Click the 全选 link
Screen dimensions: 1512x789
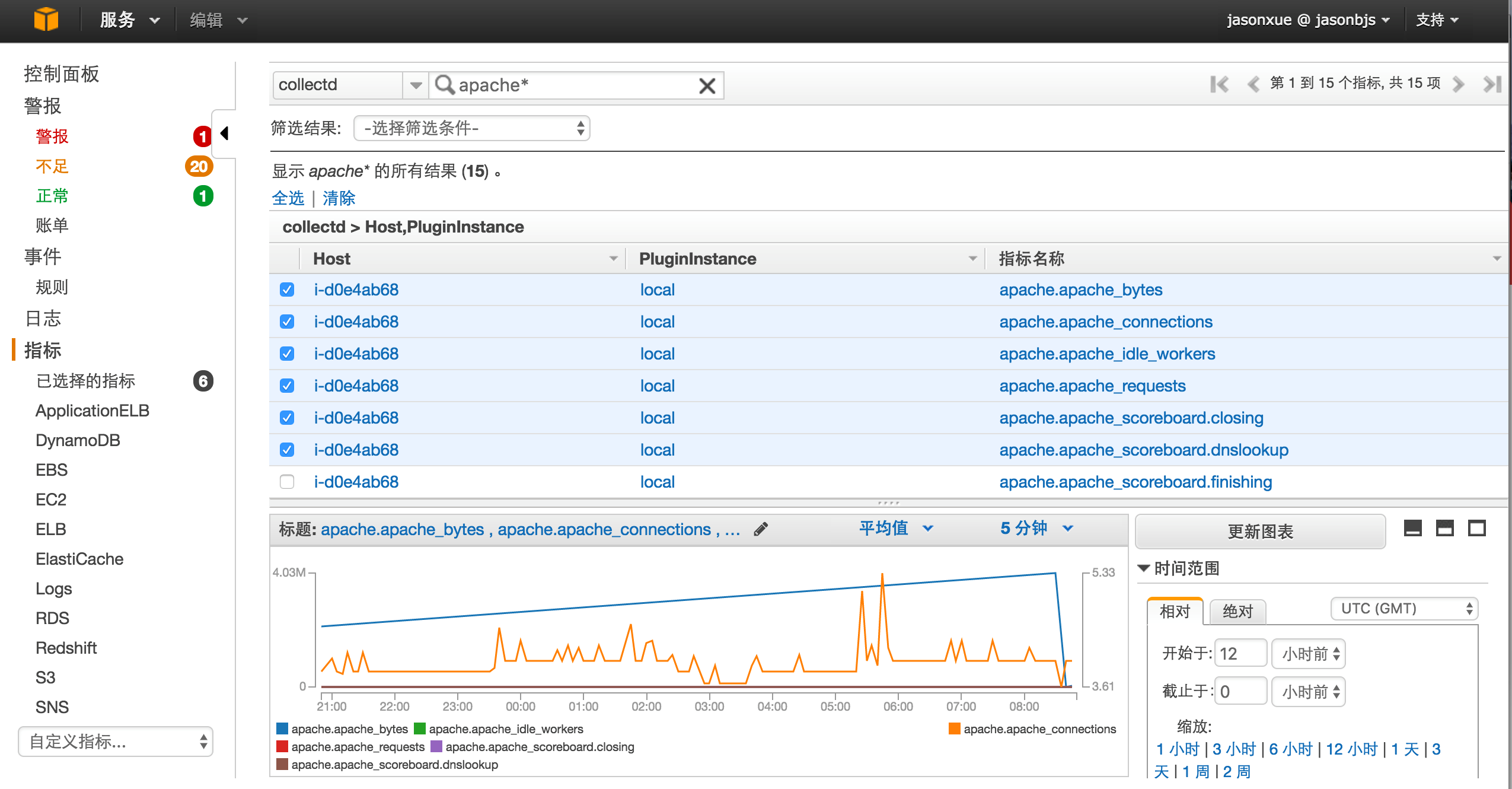pos(288,198)
